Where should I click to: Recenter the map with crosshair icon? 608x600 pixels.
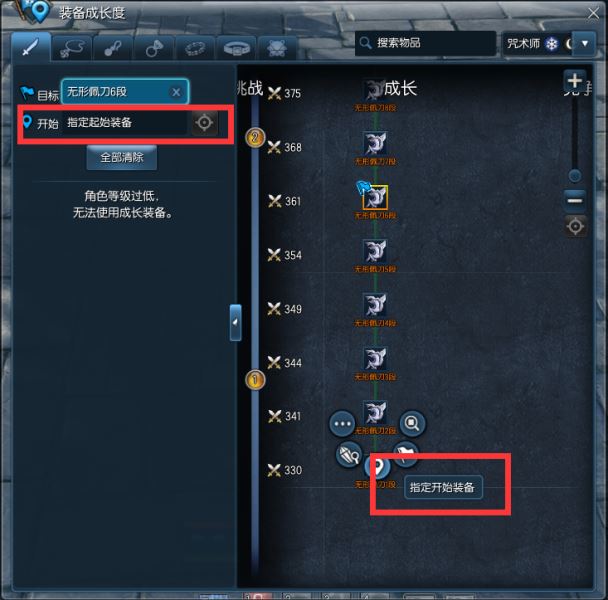[x=575, y=226]
